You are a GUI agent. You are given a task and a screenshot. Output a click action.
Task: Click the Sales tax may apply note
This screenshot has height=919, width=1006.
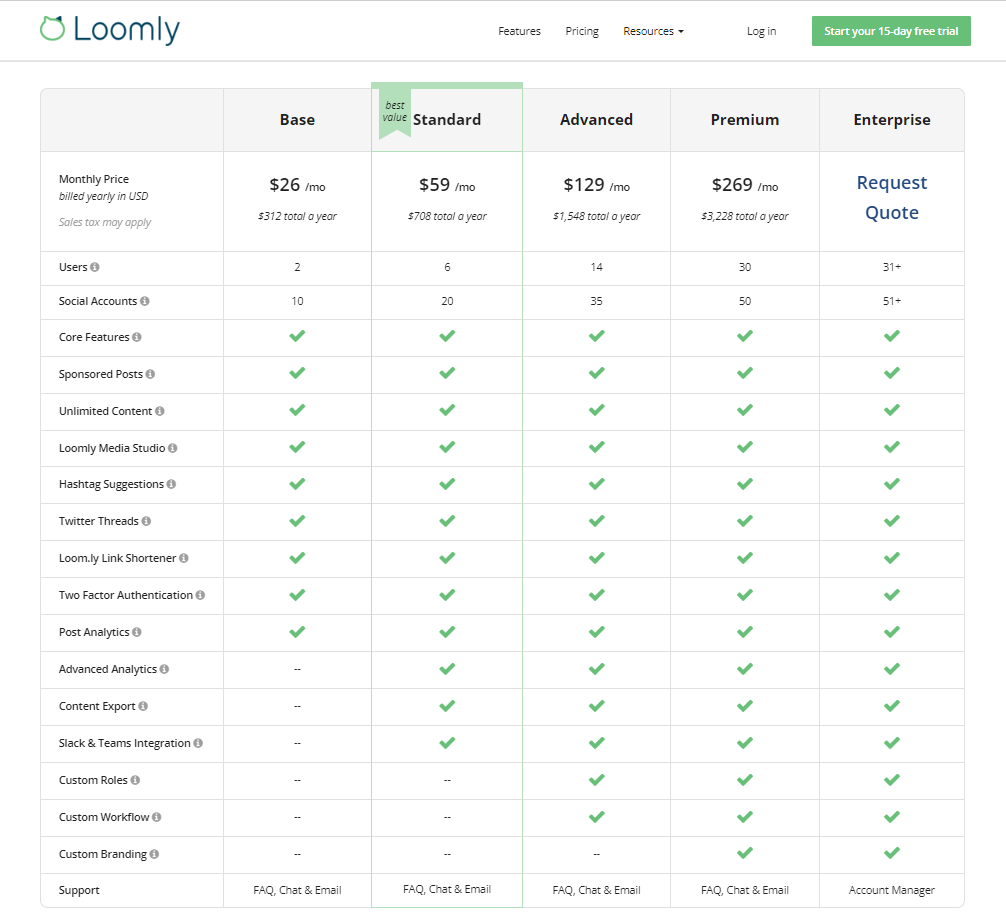105,222
